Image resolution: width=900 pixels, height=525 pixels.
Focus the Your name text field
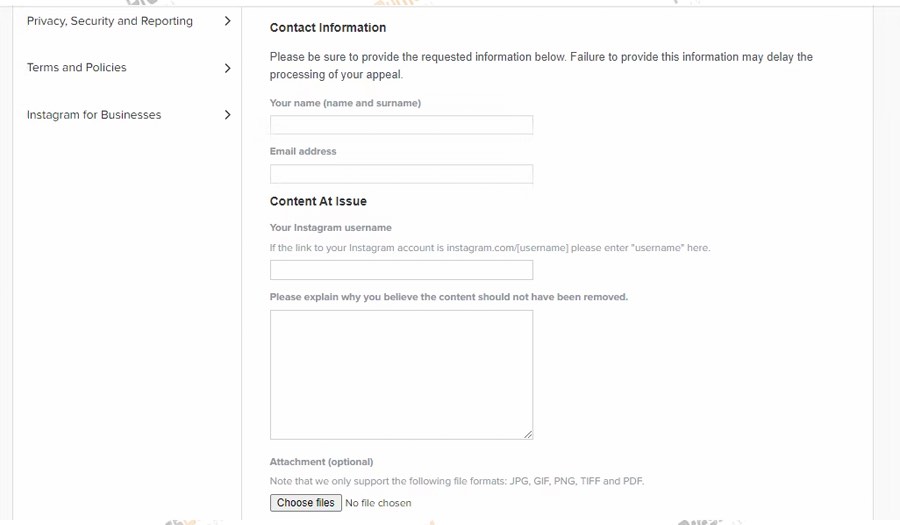401,125
